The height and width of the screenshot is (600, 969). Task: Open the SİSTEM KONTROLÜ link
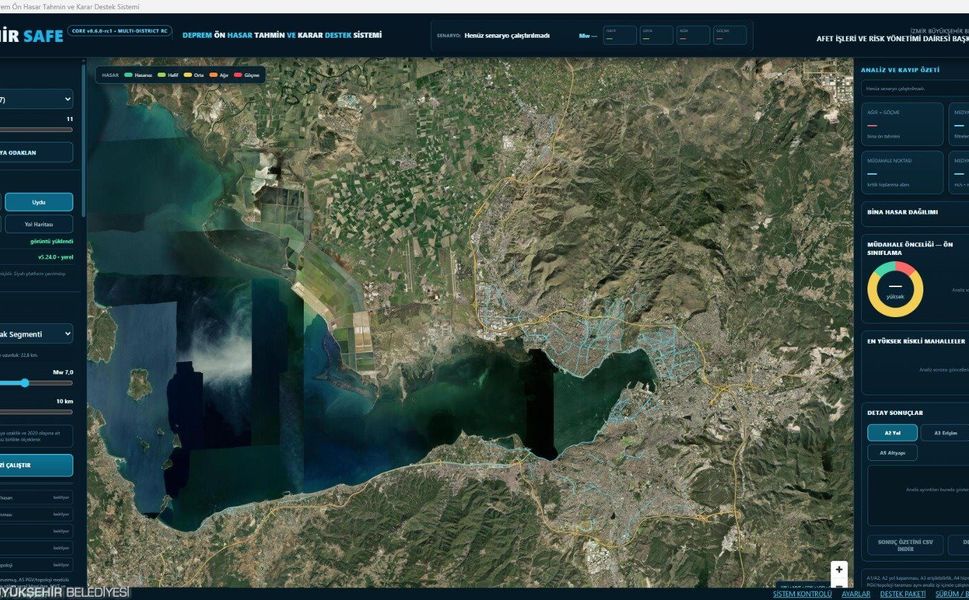tap(802, 594)
